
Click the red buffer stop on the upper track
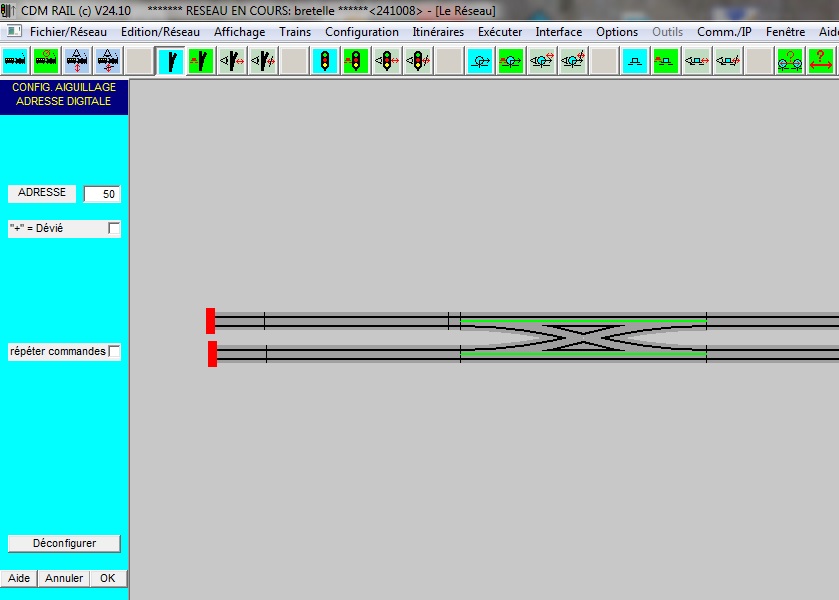tap(210, 321)
